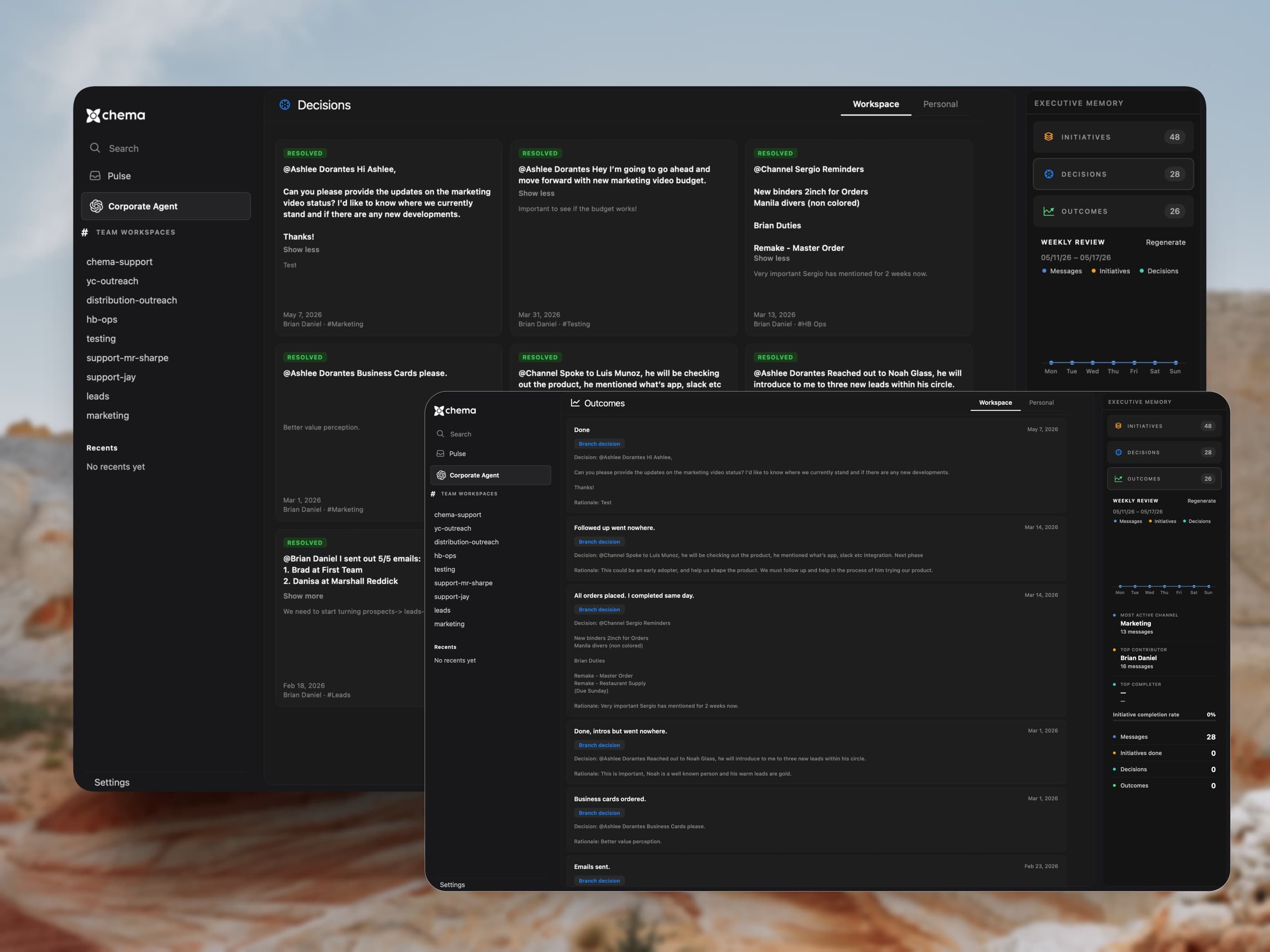The image size is (1270, 952).
Task: Click the search magnifier icon in Outcomes window
Action: coord(440,434)
